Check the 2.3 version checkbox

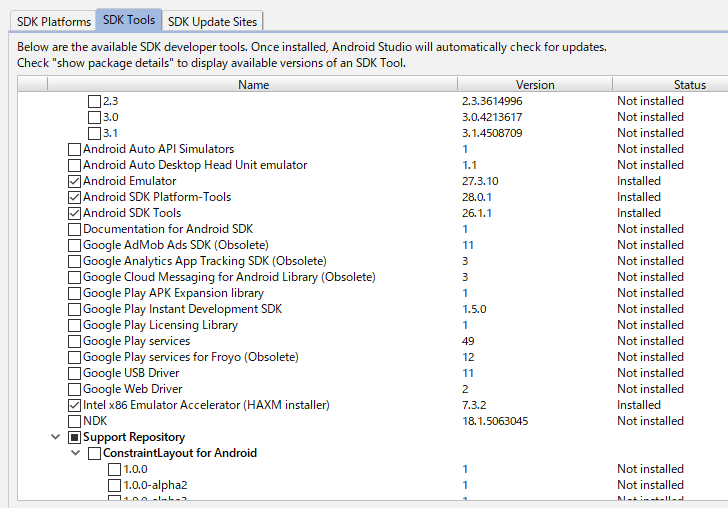click(x=94, y=101)
